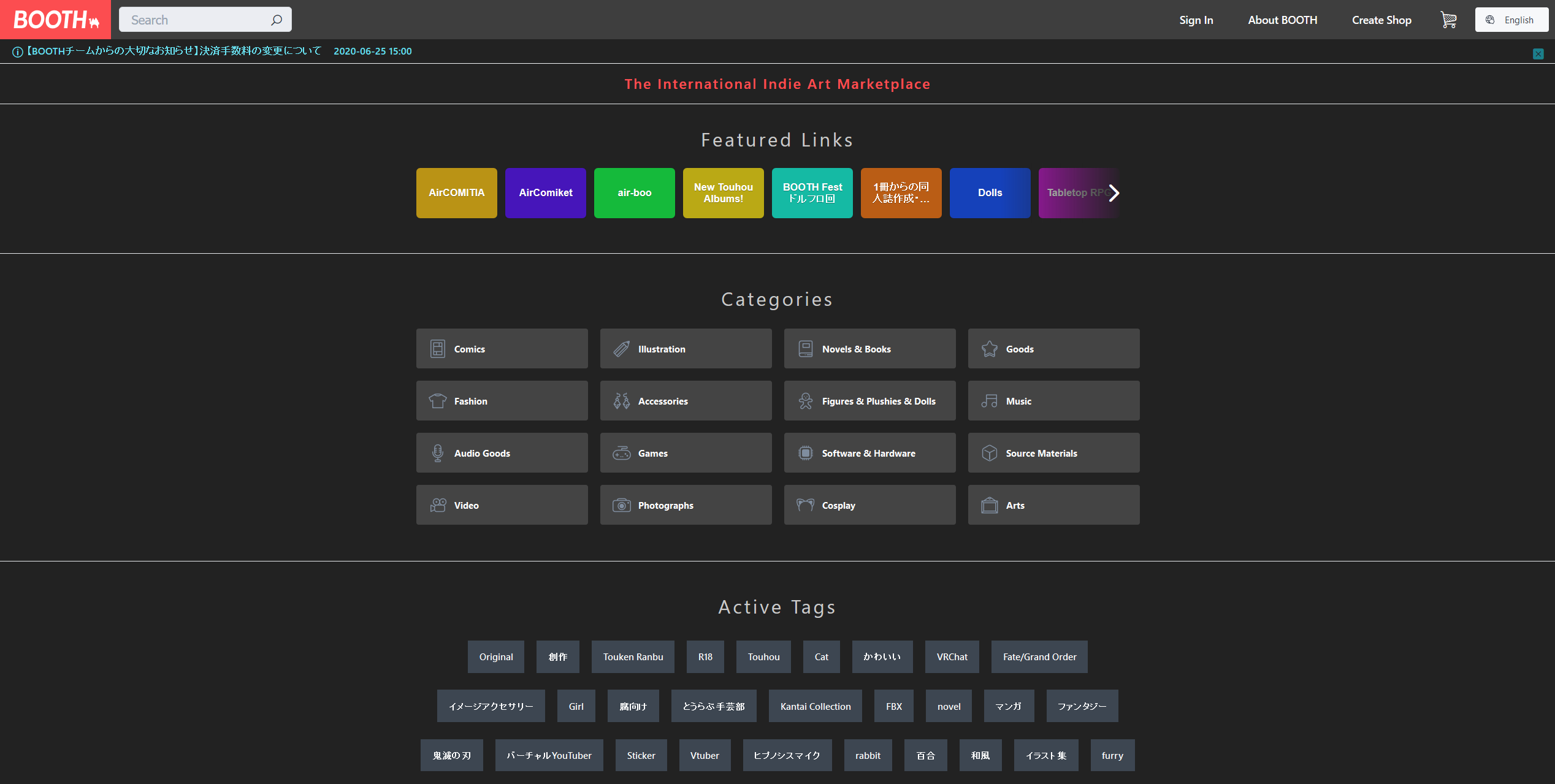Select the Original tag

click(496, 657)
